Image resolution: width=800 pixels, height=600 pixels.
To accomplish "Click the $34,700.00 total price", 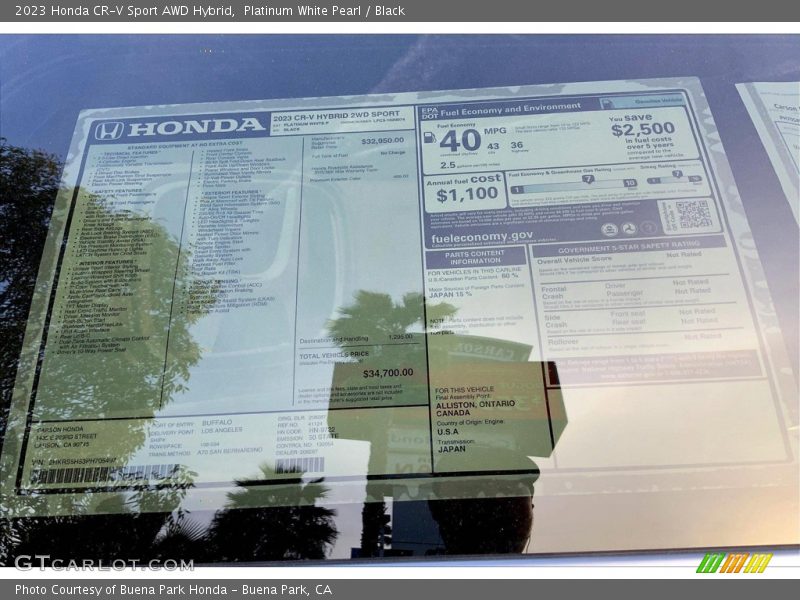I will pos(388,373).
